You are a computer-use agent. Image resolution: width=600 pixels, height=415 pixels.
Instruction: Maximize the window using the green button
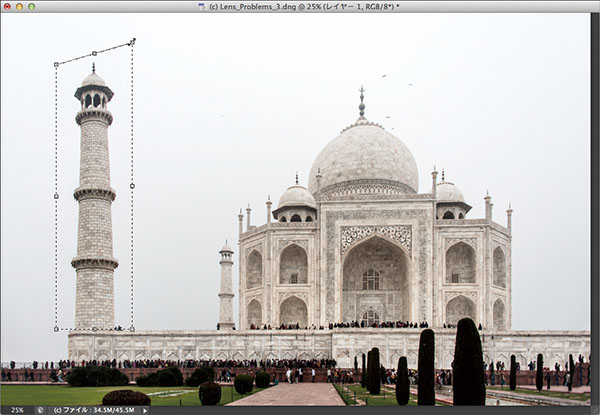[x=31, y=6]
